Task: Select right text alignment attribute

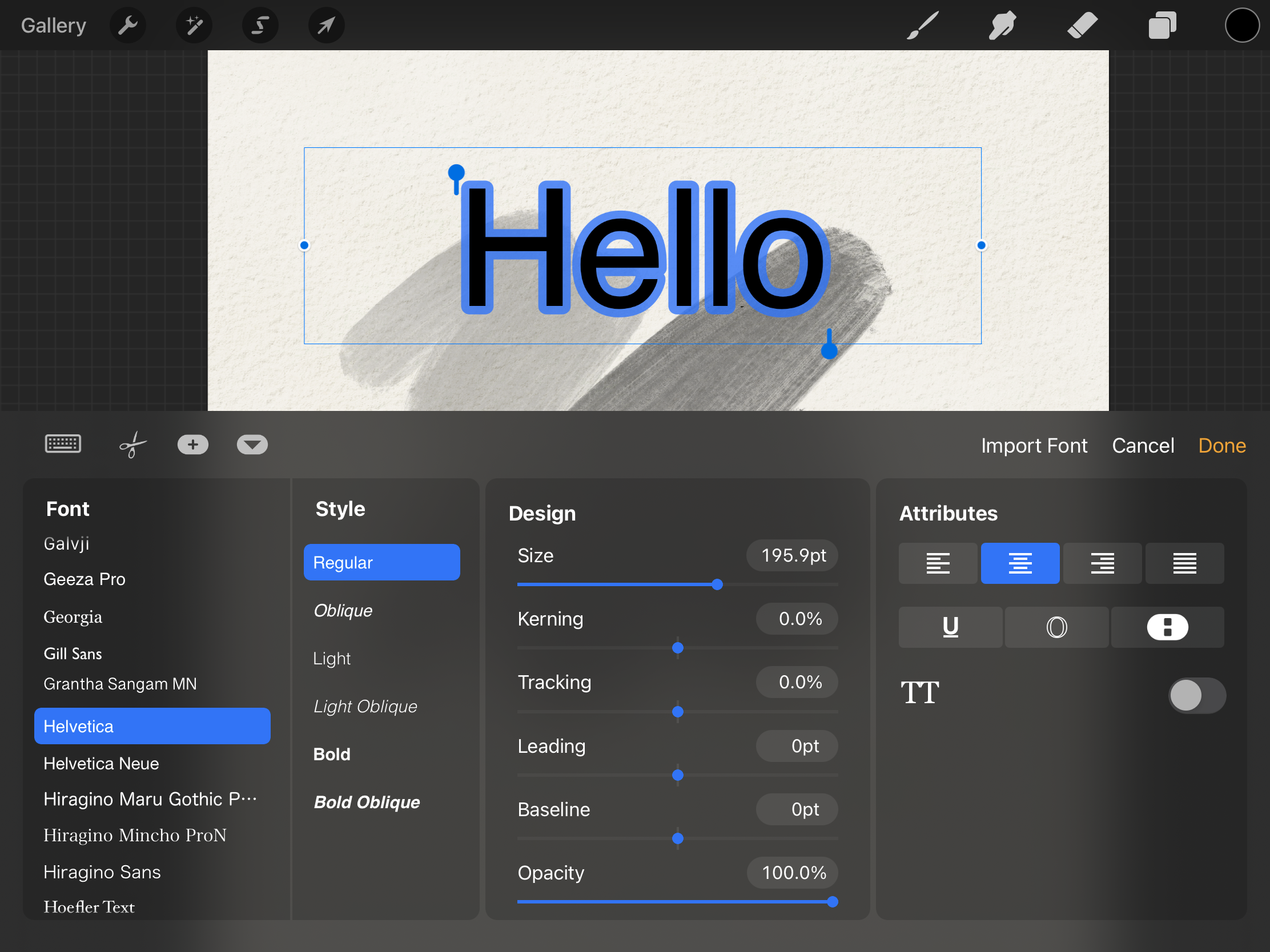Action: 1100,562
